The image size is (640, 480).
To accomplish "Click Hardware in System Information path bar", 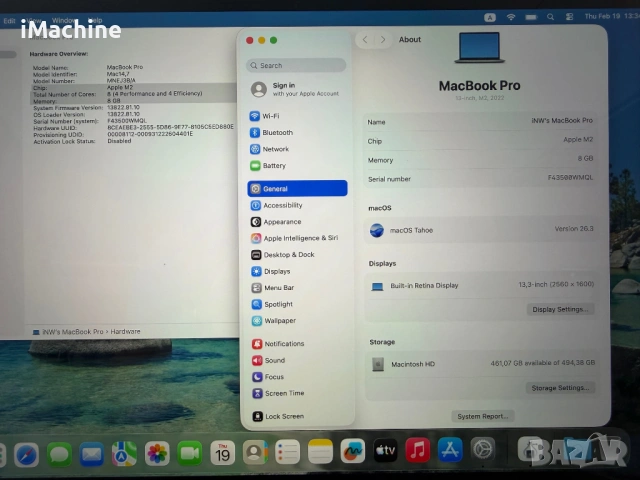I will 125,331.
